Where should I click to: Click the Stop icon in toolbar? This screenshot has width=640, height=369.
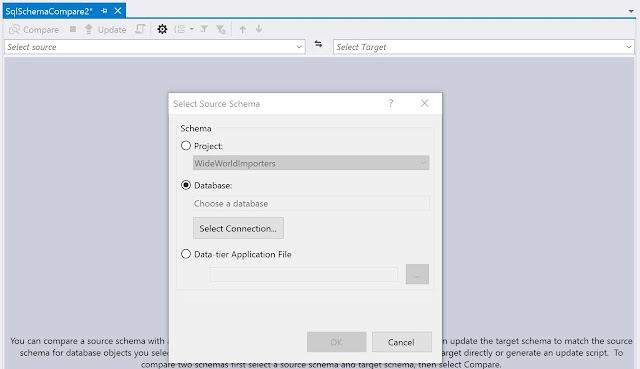(73, 29)
